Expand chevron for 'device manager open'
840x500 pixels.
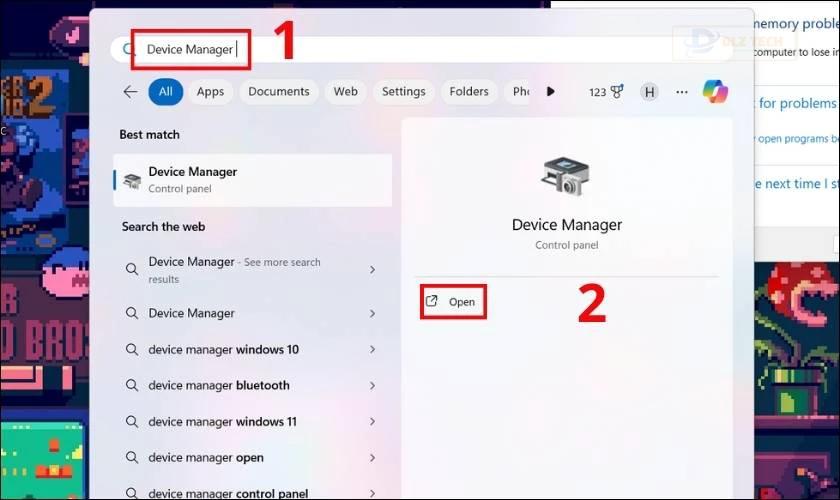[x=372, y=458]
